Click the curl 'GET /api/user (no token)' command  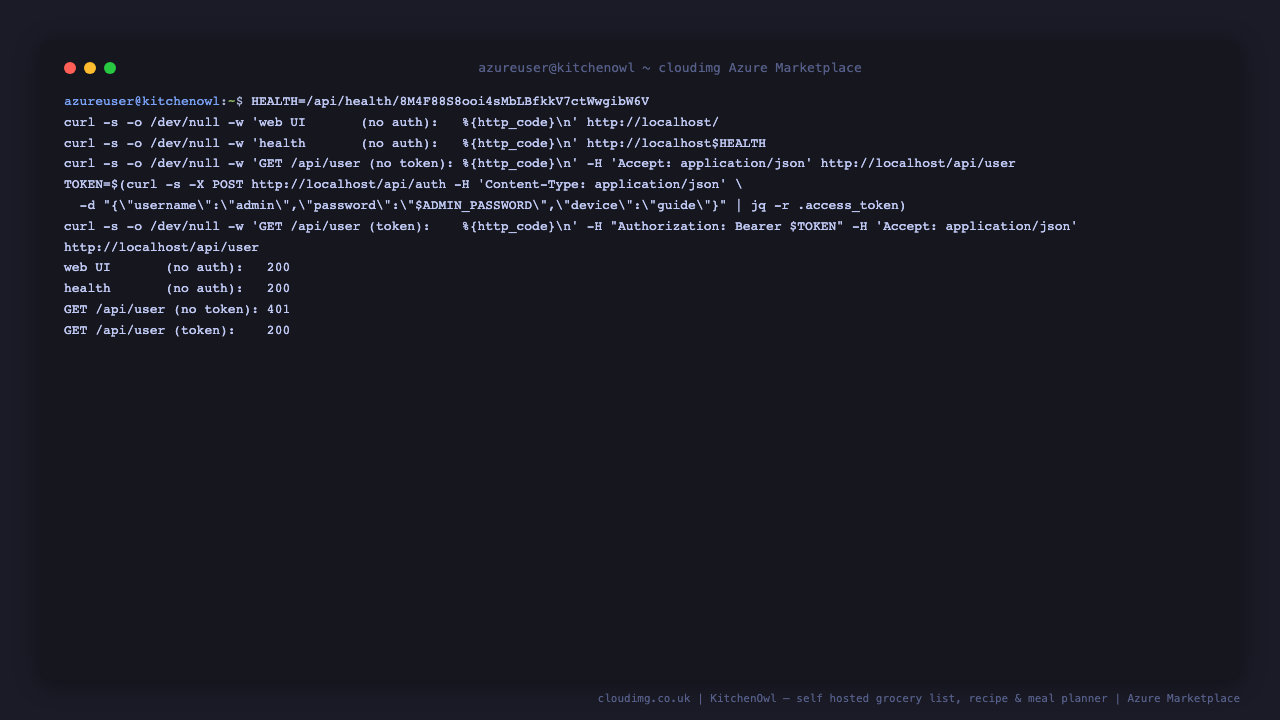[540, 163]
